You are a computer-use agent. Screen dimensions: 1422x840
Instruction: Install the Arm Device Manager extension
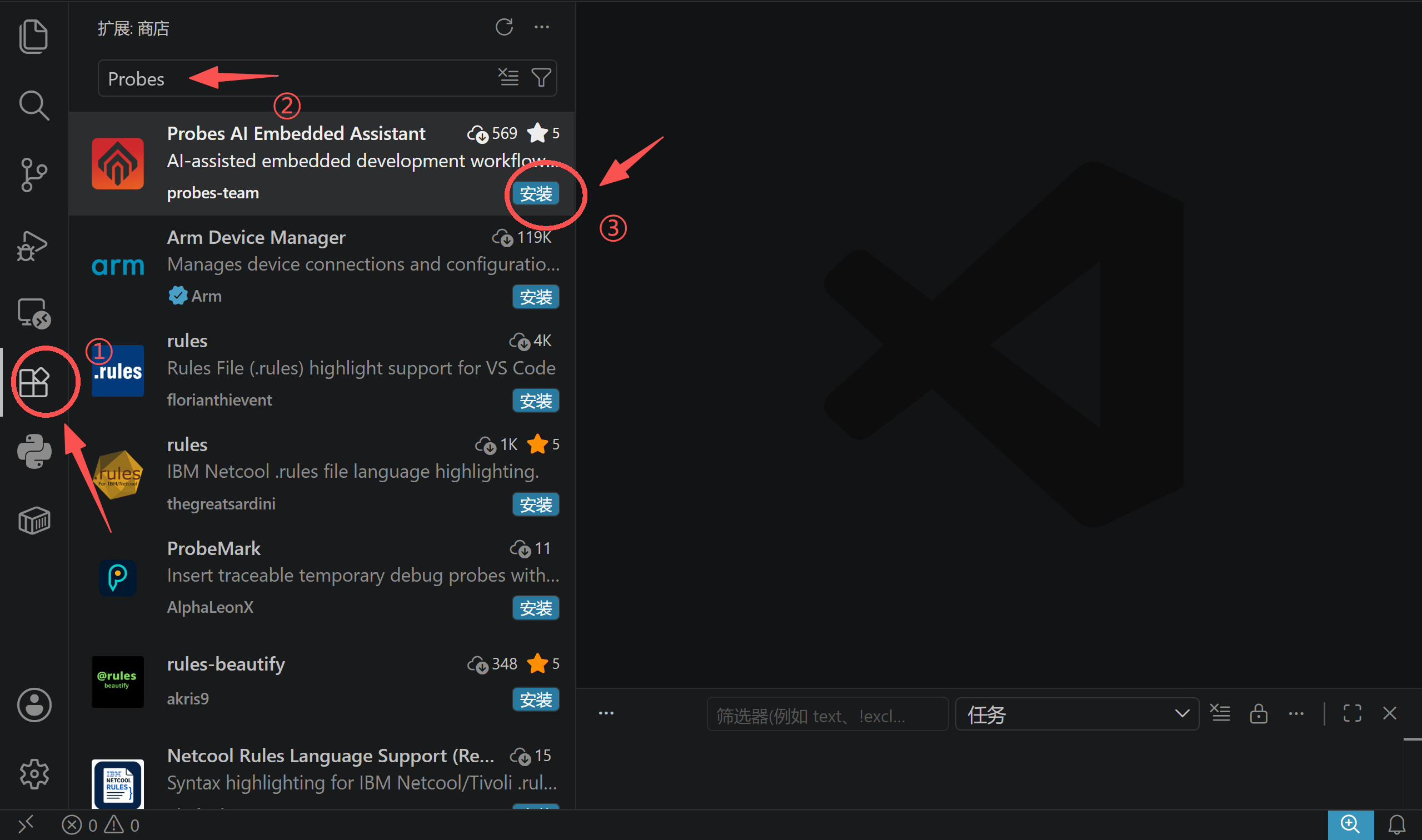(536, 297)
